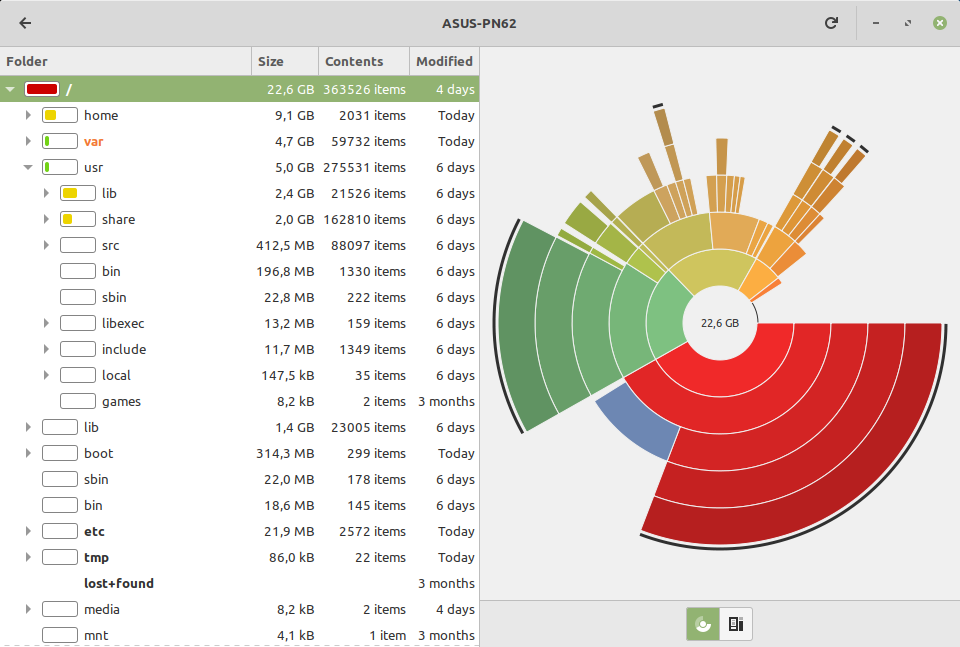Screen dimensions: 960x647
Task: Click the red usage bar for root
Action: (x=42, y=90)
